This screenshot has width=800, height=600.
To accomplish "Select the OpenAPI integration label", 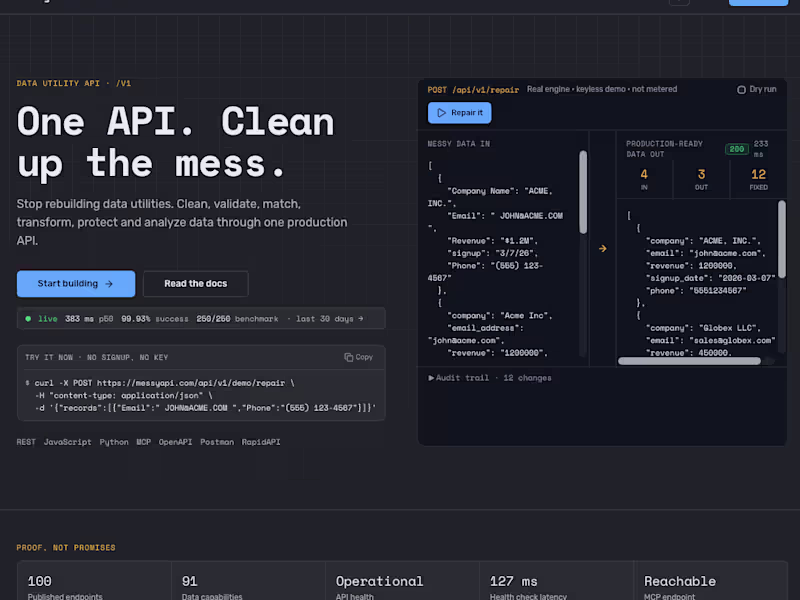I will click(x=175, y=442).
